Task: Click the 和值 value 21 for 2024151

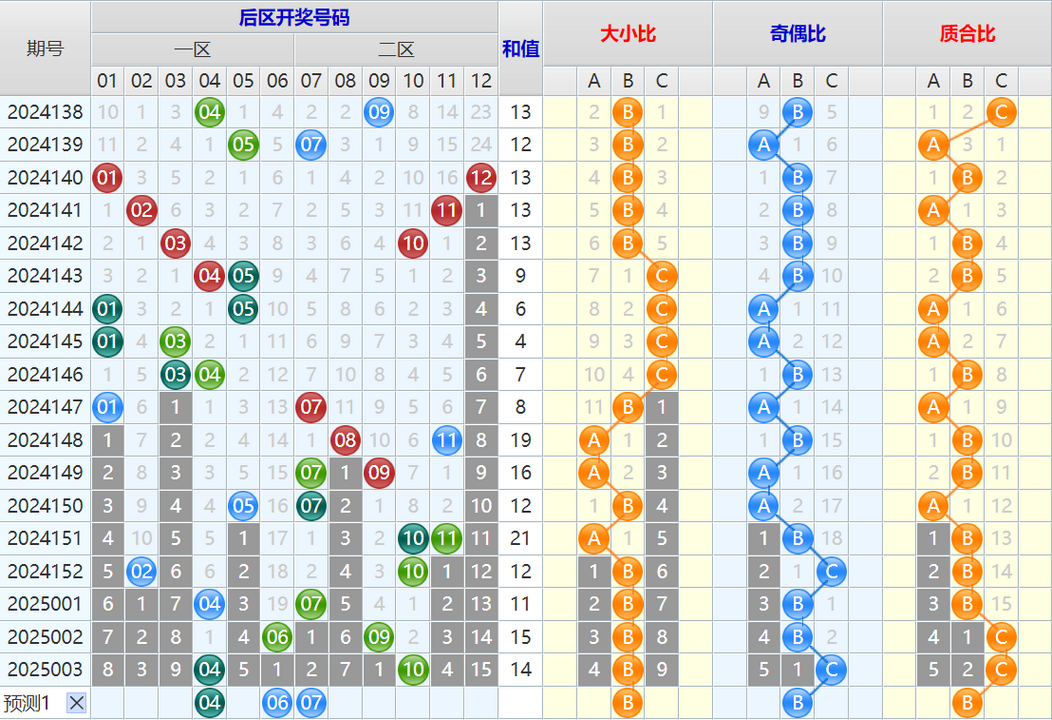Action: (x=521, y=538)
